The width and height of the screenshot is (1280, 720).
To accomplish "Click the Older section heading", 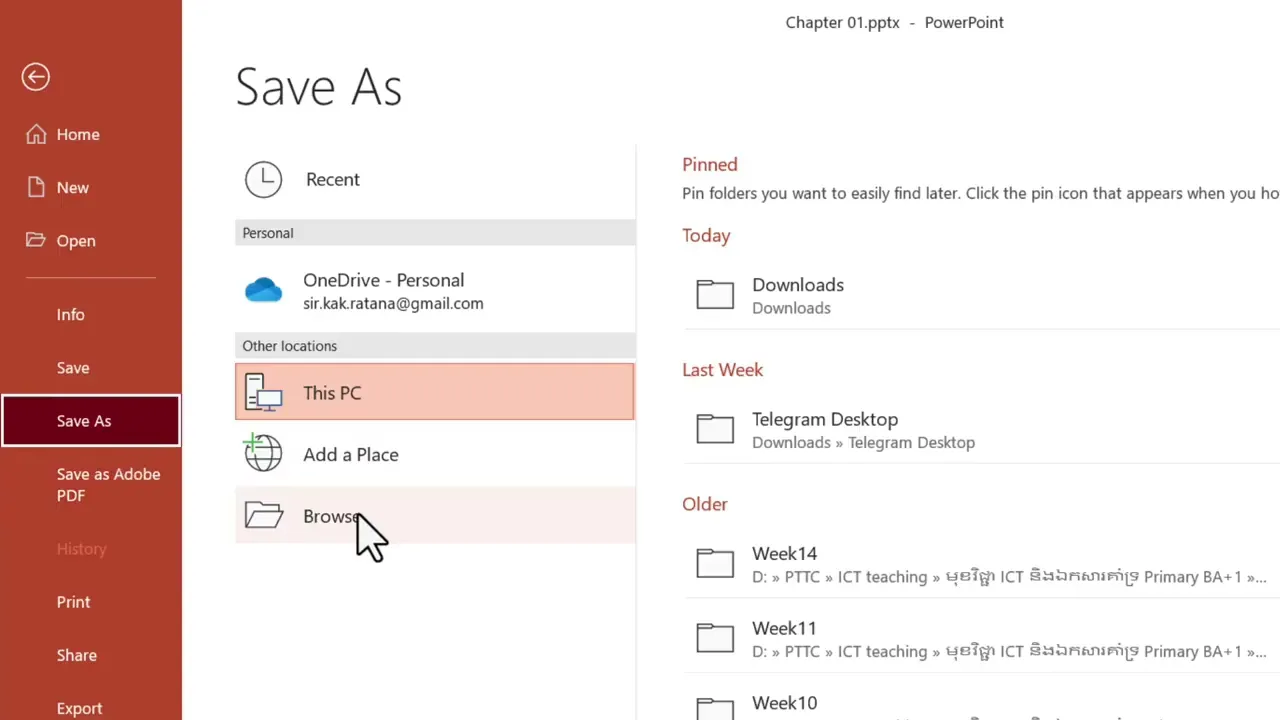I will (x=705, y=503).
